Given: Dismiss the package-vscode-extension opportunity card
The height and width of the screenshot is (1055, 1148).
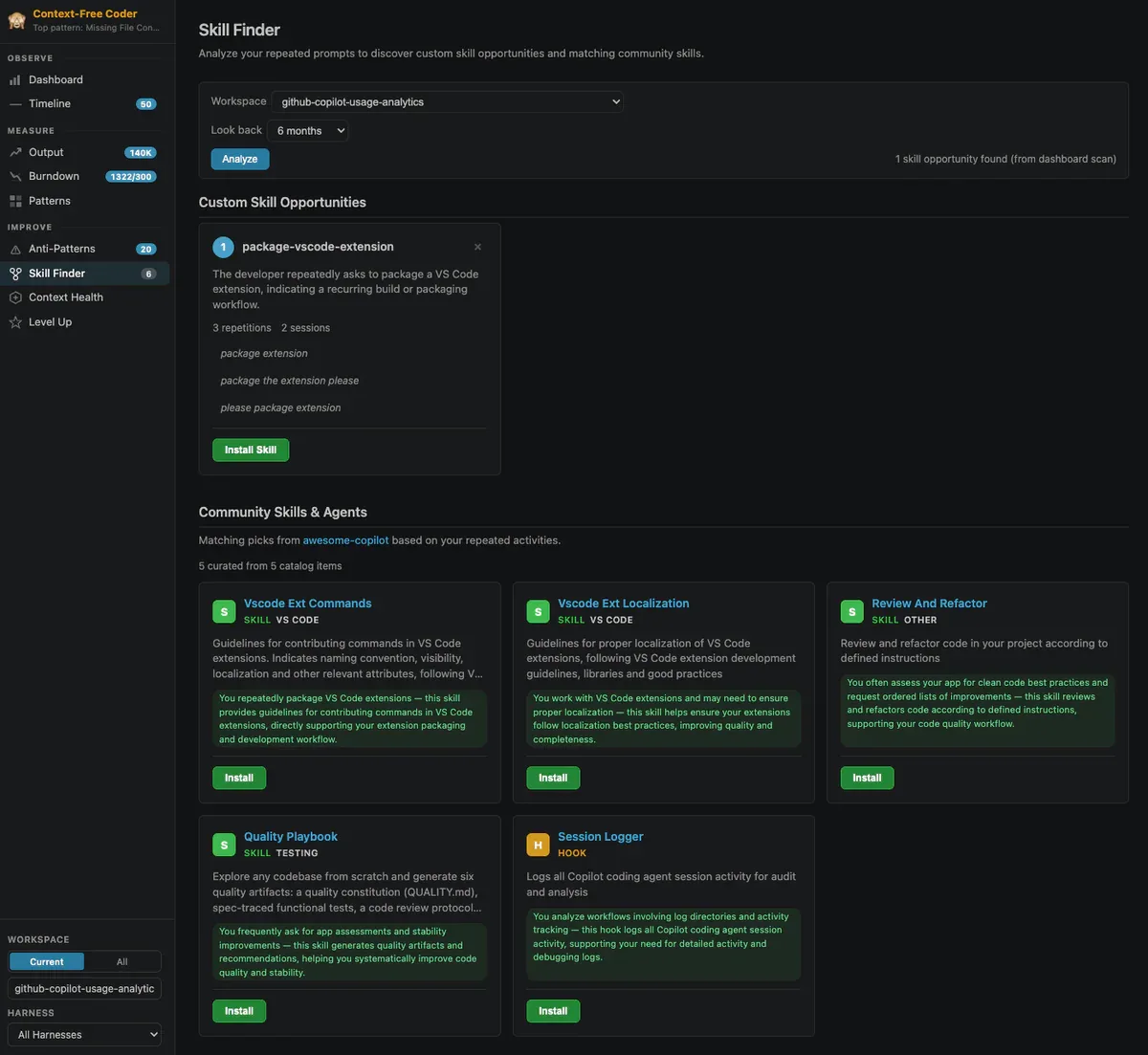Looking at the screenshot, I should pyautogui.click(x=477, y=247).
